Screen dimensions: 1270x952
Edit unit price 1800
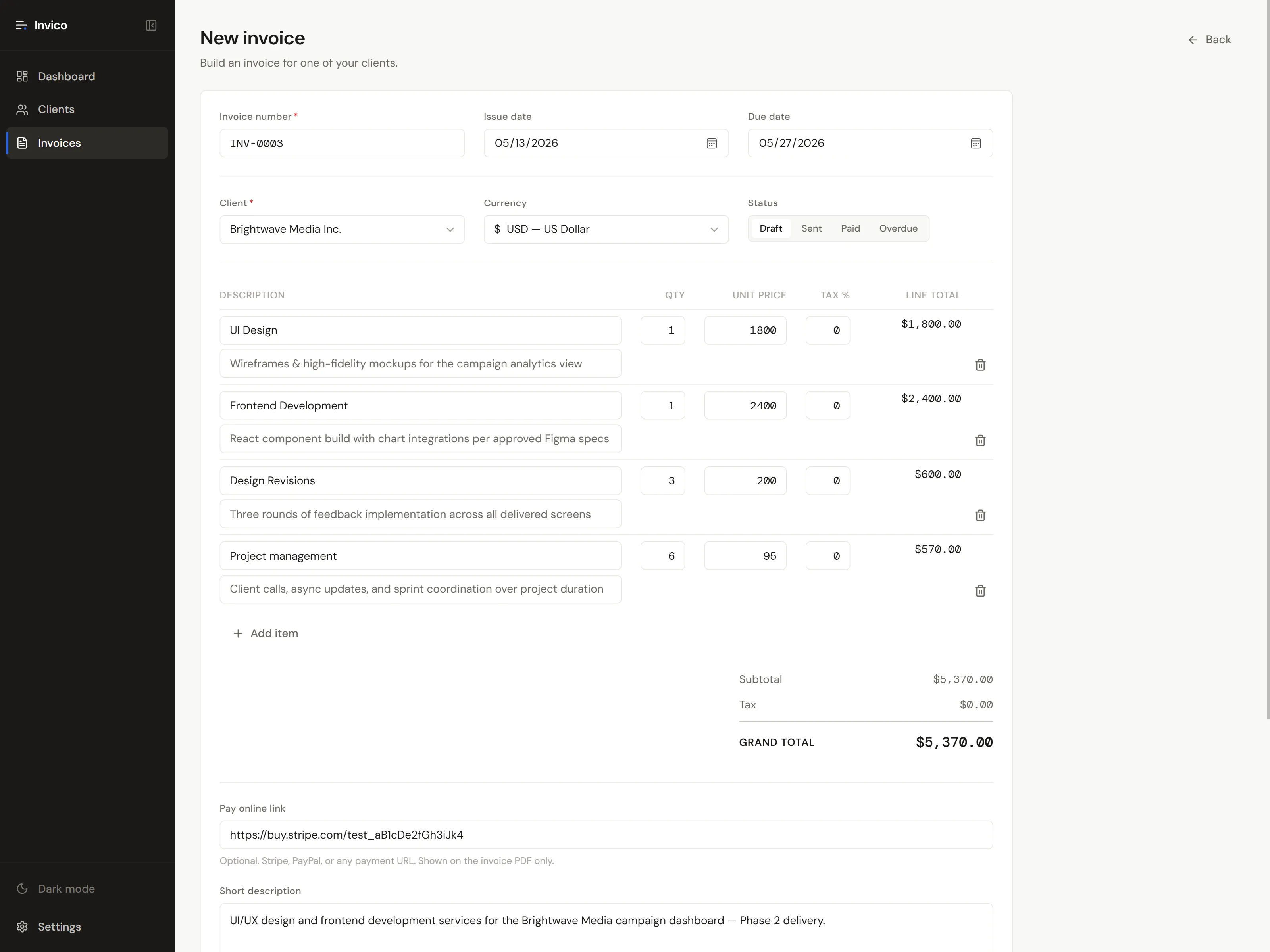coord(745,330)
